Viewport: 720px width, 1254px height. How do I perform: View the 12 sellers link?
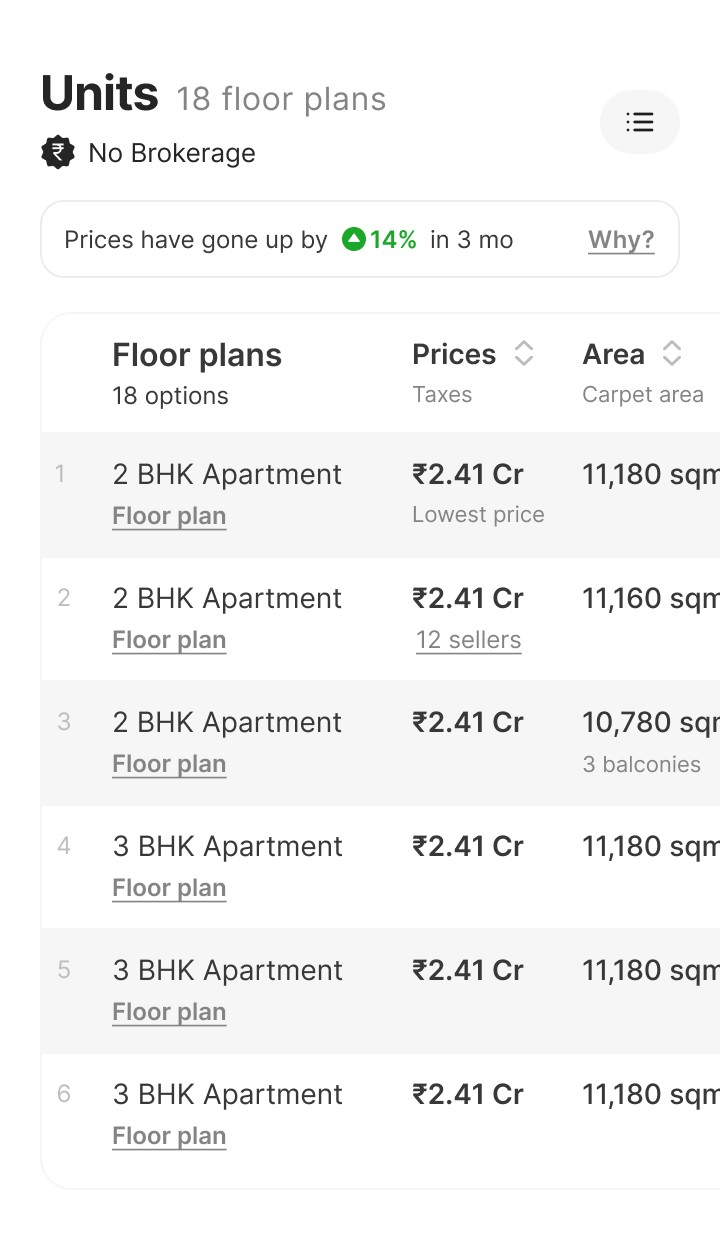(468, 640)
